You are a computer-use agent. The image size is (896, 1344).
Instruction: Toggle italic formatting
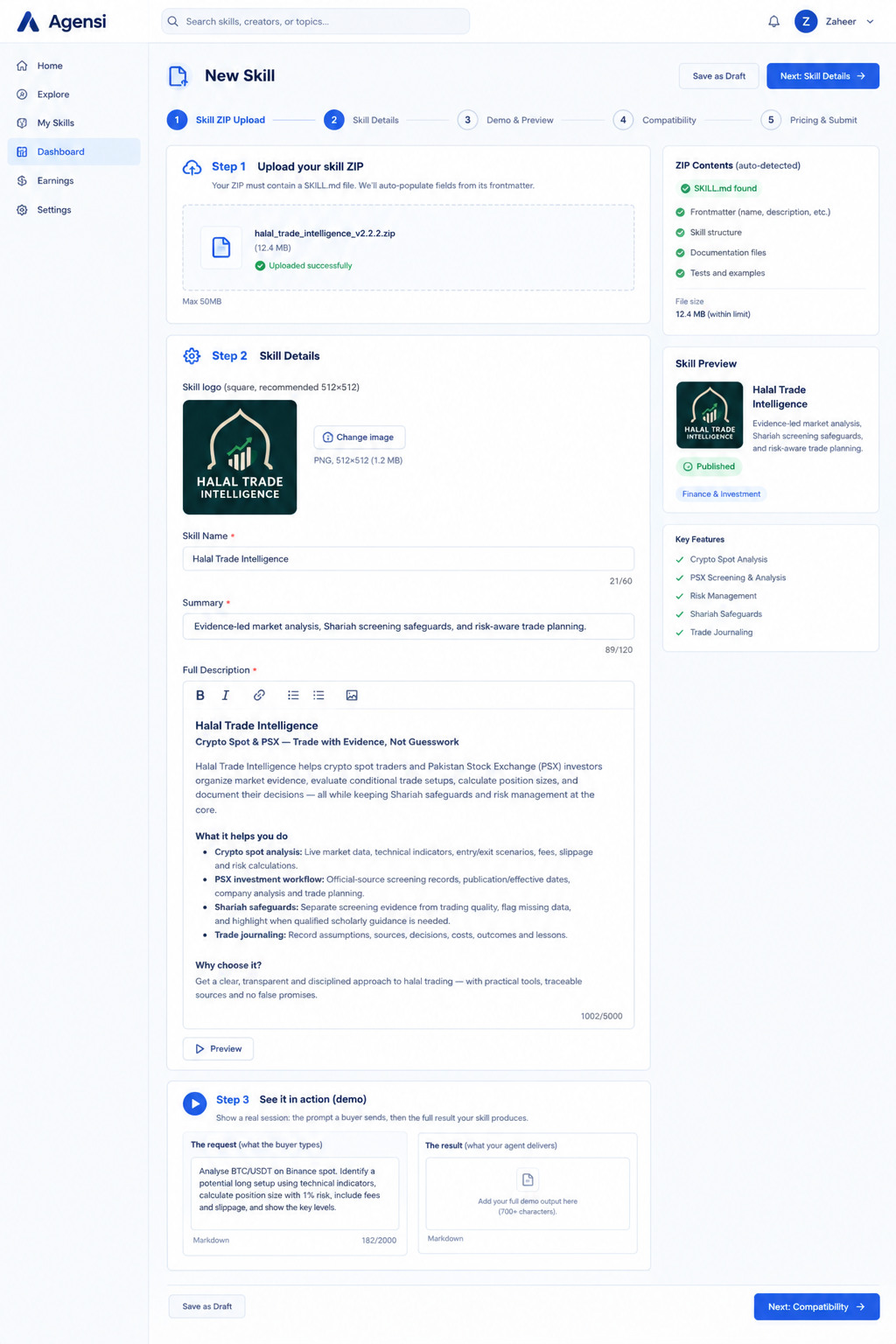click(x=226, y=696)
